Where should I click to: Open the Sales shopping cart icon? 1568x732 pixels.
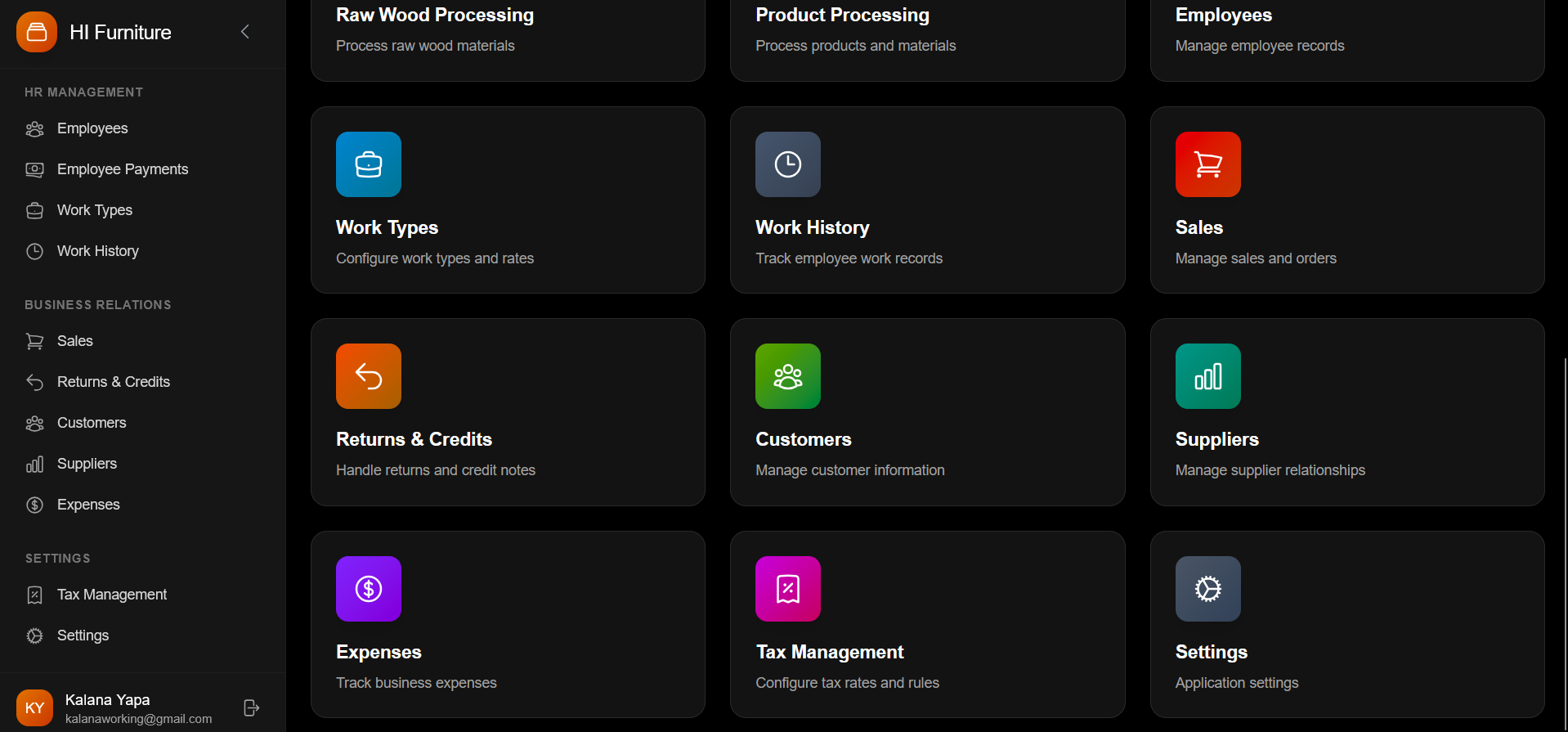(x=1207, y=164)
